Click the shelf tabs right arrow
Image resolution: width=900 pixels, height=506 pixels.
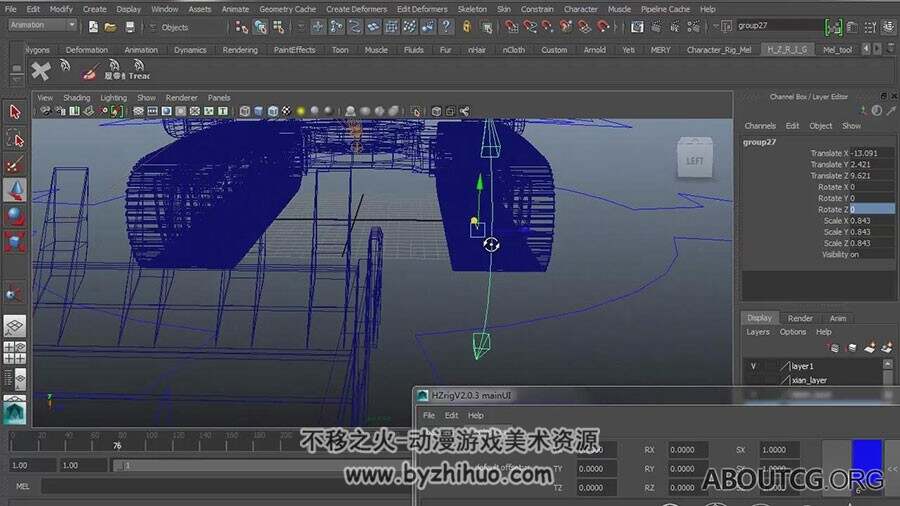(878, 49)
